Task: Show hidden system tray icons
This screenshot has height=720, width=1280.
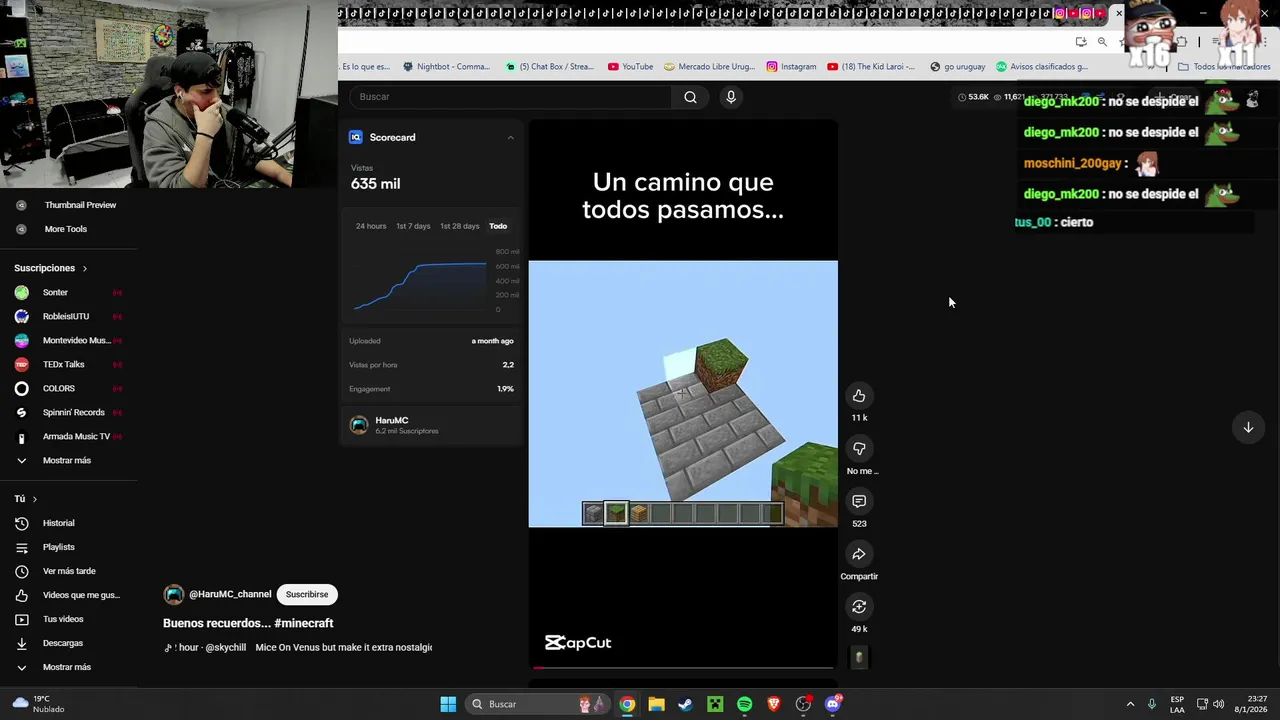Action: (1130, 704)
